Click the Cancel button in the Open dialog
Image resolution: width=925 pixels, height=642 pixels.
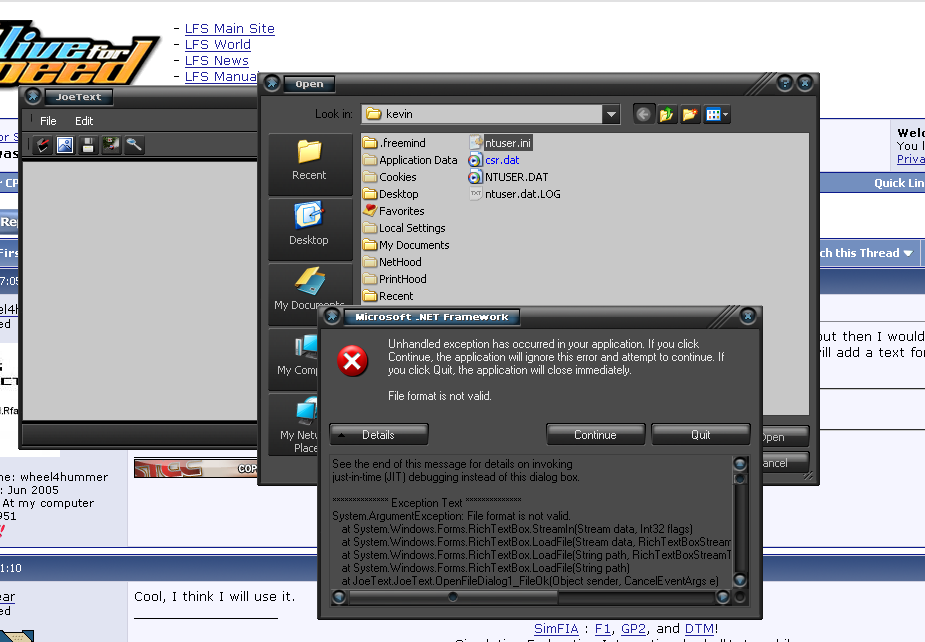coord(784,463)
